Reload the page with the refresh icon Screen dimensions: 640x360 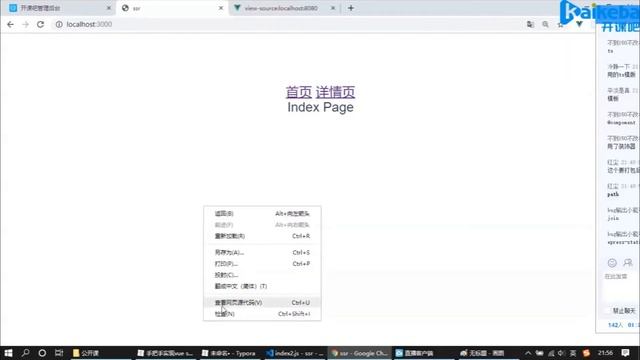[x=40, y=24]
